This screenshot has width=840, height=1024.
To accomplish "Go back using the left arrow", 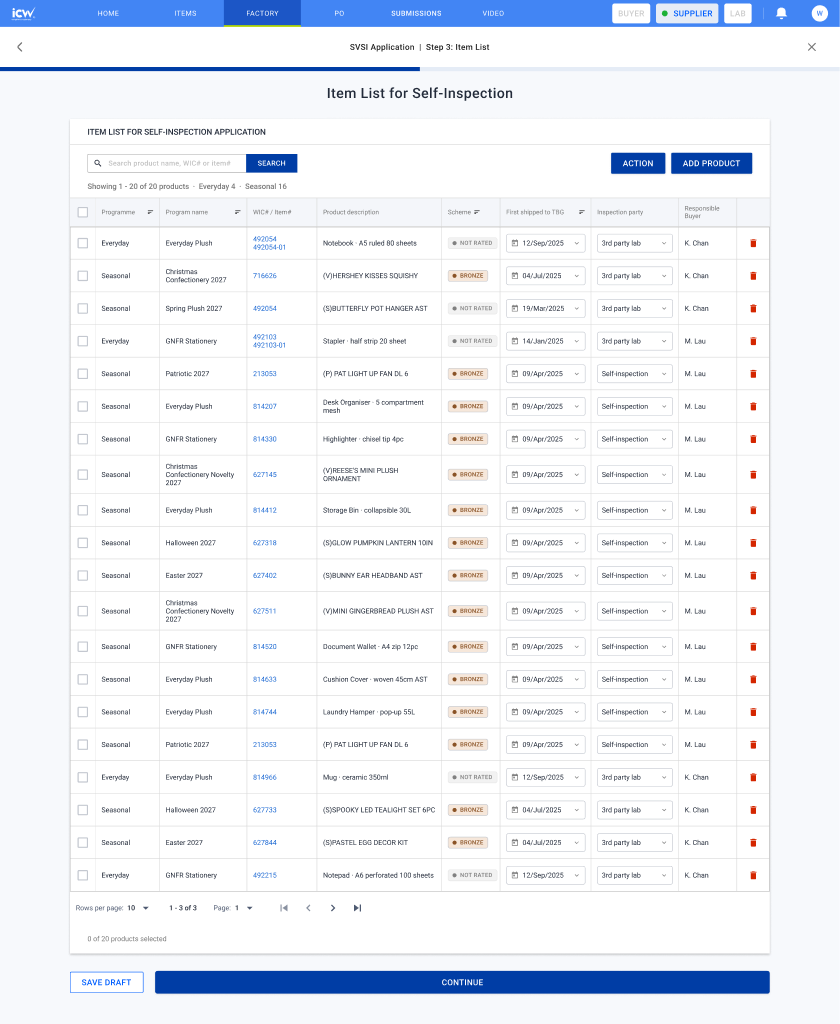I will pos(20,47).
